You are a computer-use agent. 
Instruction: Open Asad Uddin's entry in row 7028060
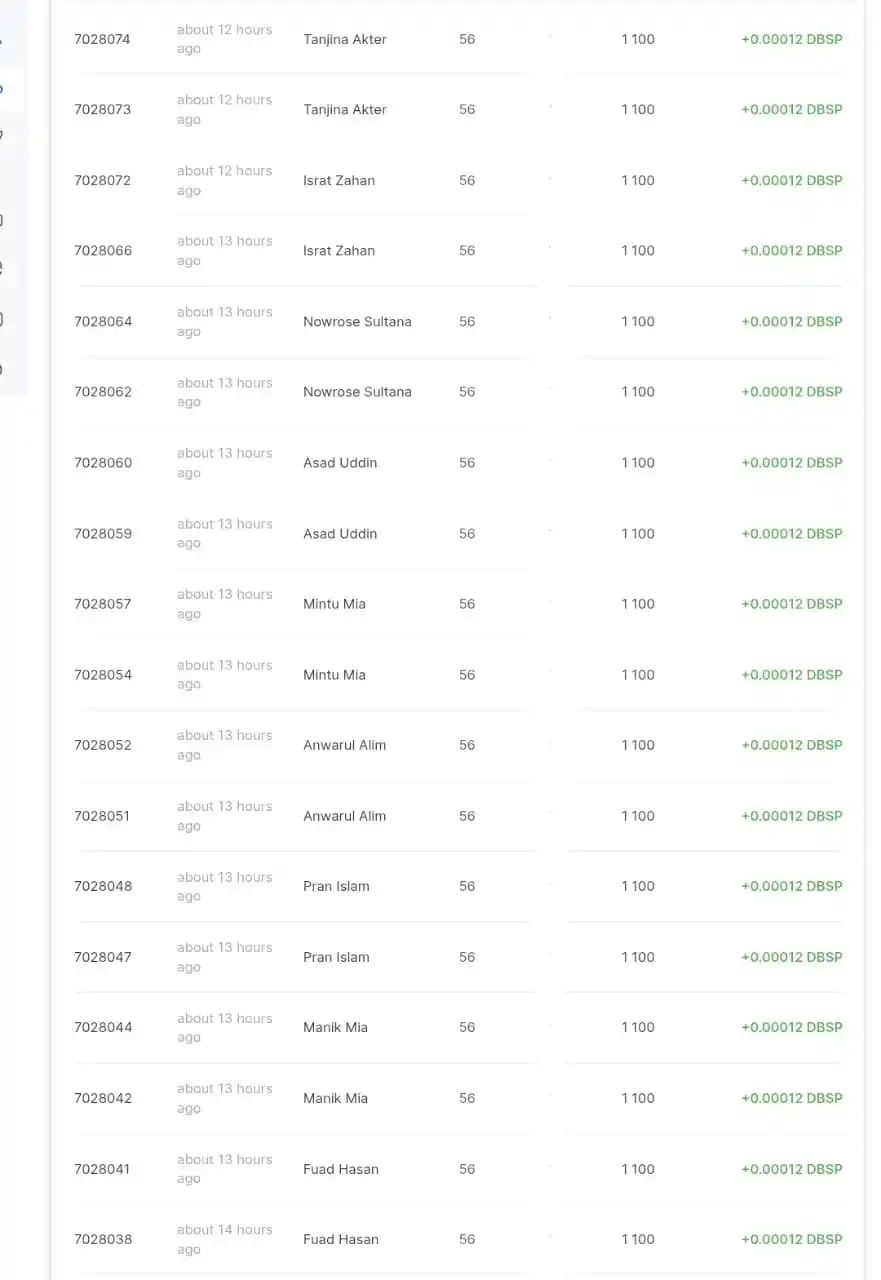coord(340,462)
